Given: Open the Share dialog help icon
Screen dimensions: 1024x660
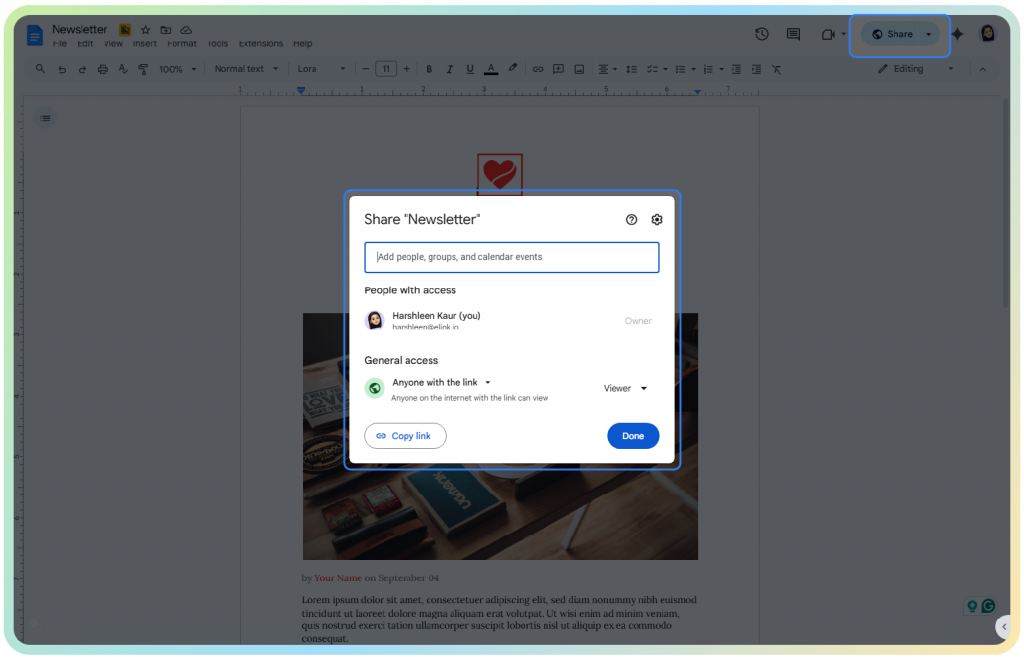Looking at the screenshot, I should (631, 219).
